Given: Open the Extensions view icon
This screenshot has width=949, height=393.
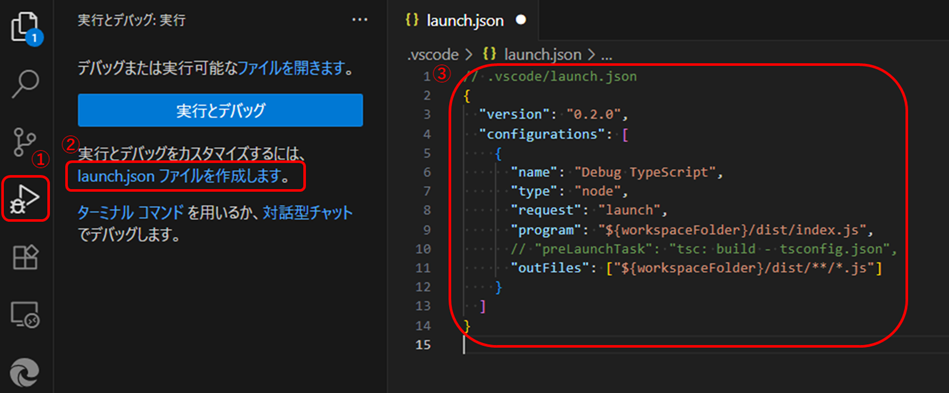Looking at the screenshot, I should [26, 257].
